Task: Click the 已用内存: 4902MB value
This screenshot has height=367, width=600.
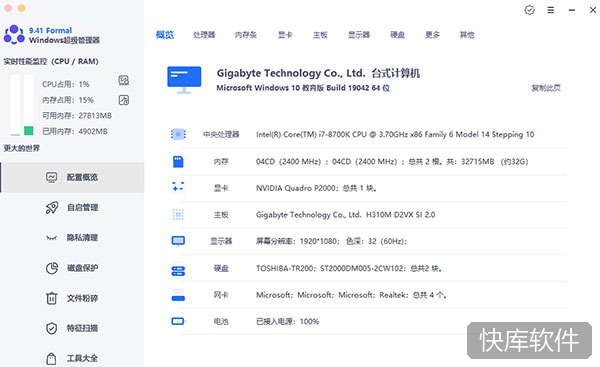Action: tap(75, 131)
